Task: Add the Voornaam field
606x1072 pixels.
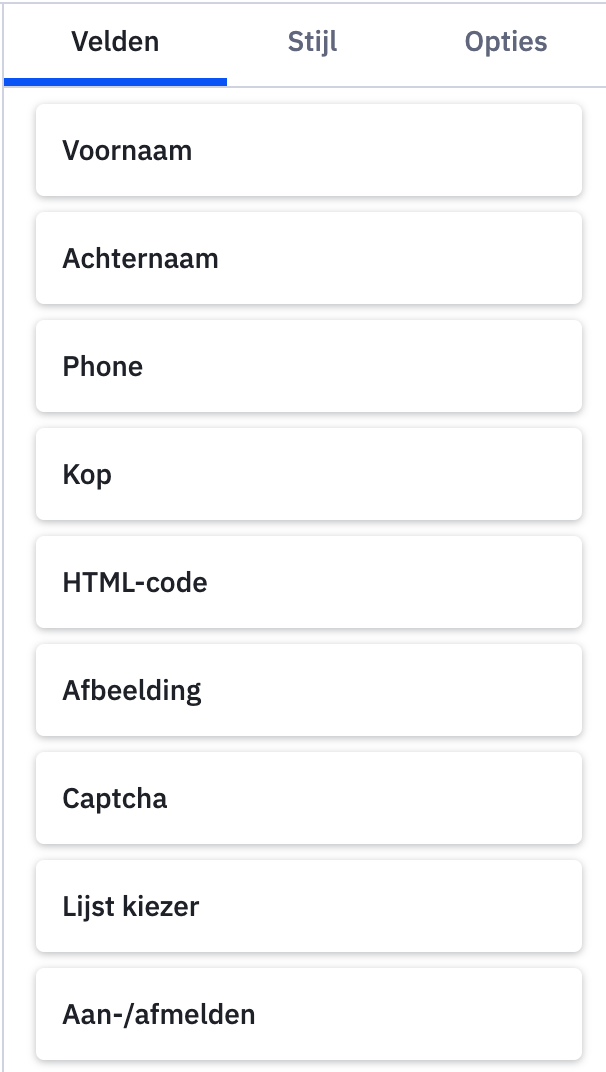Action: [308, 151]
